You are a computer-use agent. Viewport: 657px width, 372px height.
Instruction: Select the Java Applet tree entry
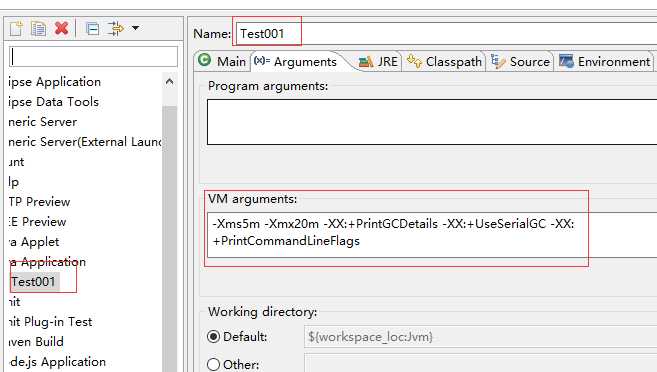click(x=34, y=242)
